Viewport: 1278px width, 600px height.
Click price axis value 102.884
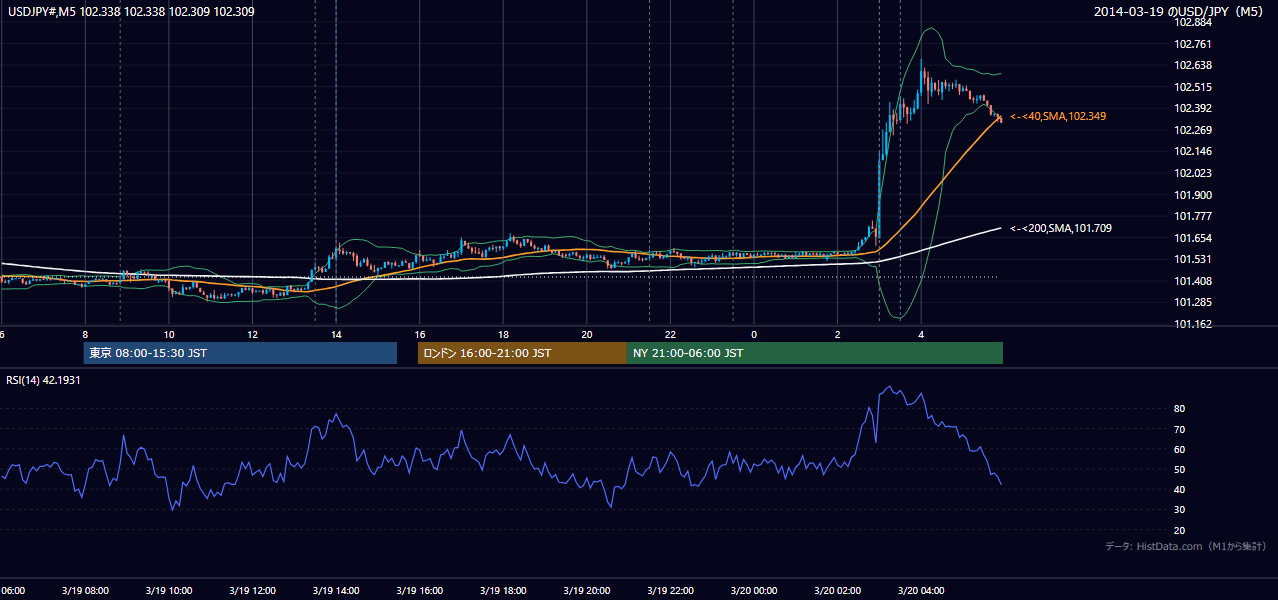tap(1192, 22)
